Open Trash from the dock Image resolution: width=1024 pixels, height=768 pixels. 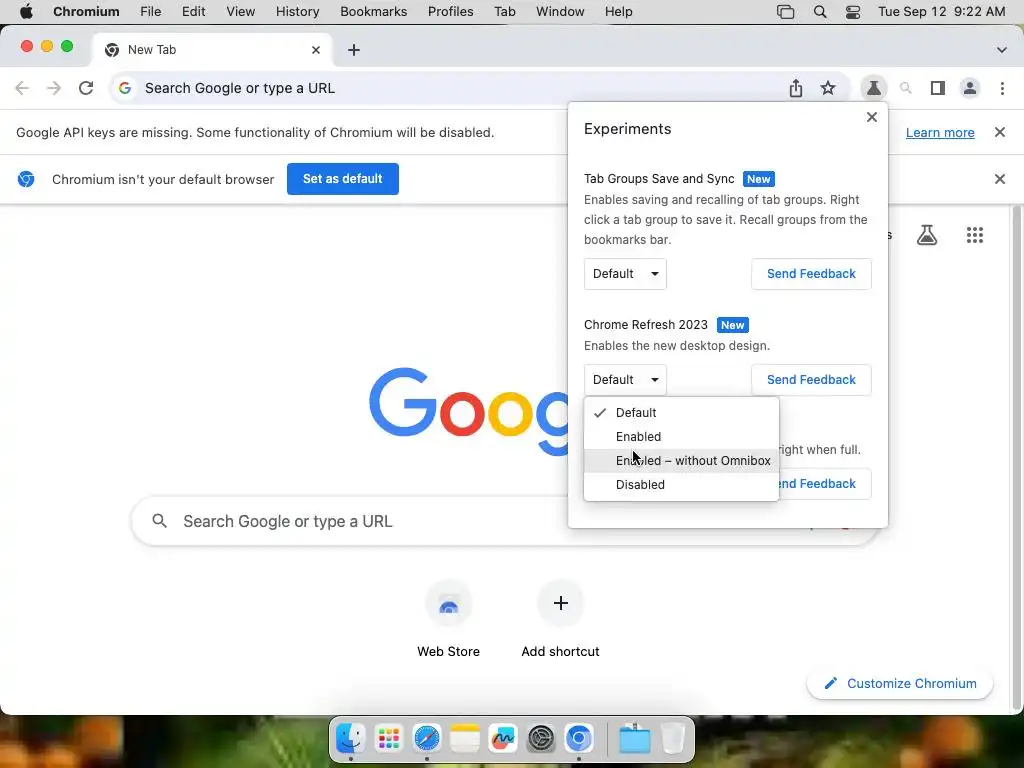[x=673, y=739]
